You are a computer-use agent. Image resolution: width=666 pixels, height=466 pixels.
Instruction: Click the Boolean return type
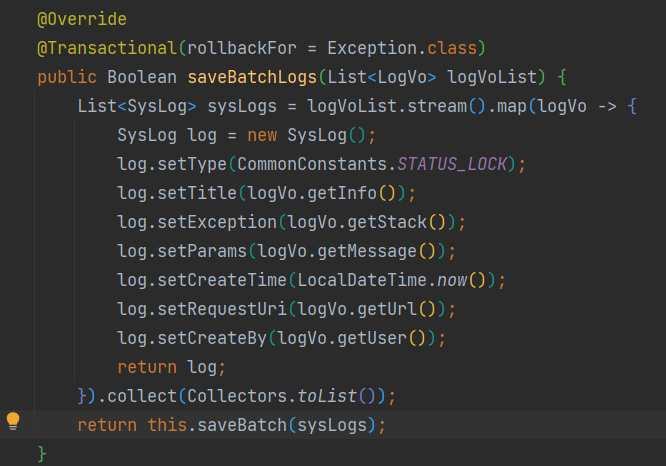(x=141, y=77)
